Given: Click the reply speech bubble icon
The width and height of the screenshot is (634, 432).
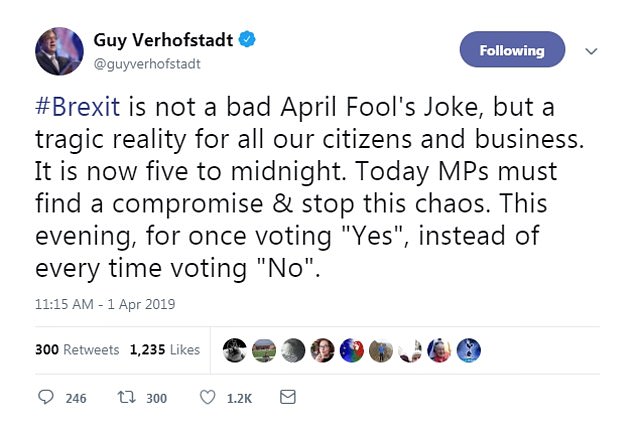Looking at the screenshot, I should (x=45, y=398).
